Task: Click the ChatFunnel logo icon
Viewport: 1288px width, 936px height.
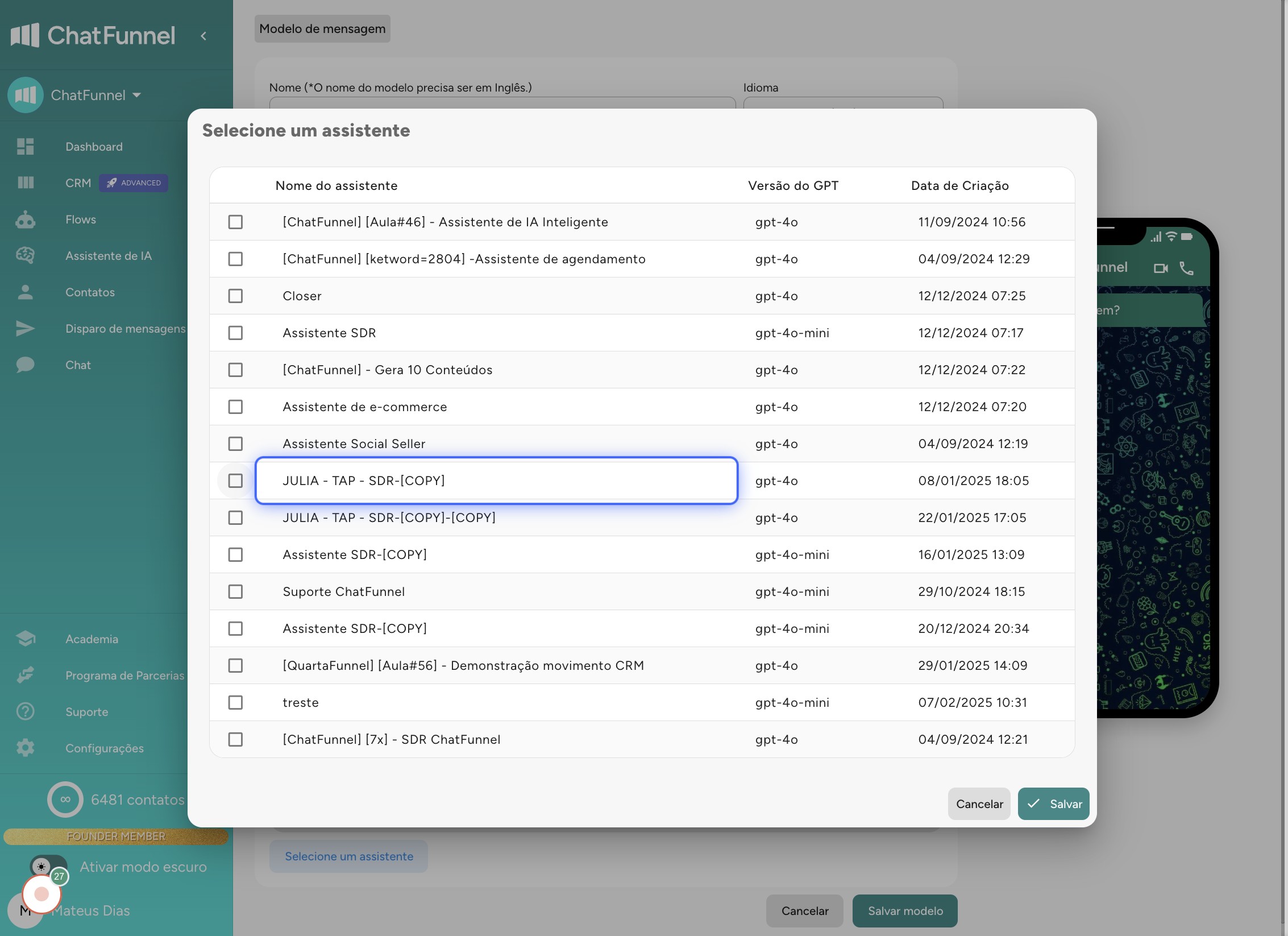Action: (25, 35)
